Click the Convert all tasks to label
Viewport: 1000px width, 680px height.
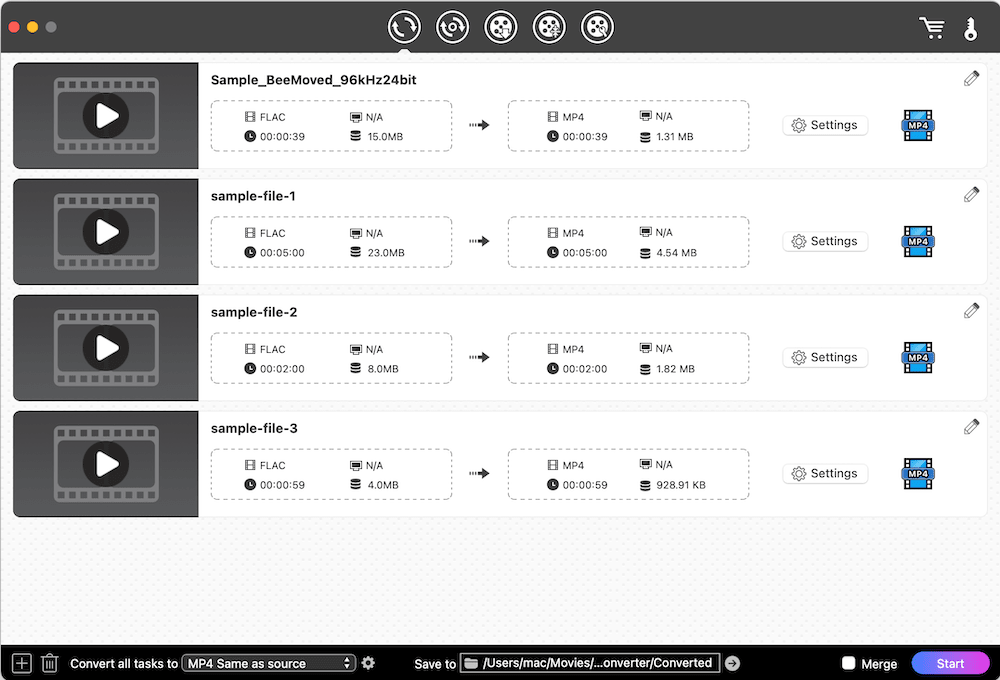pyautogui.click(x=124, y=663)
